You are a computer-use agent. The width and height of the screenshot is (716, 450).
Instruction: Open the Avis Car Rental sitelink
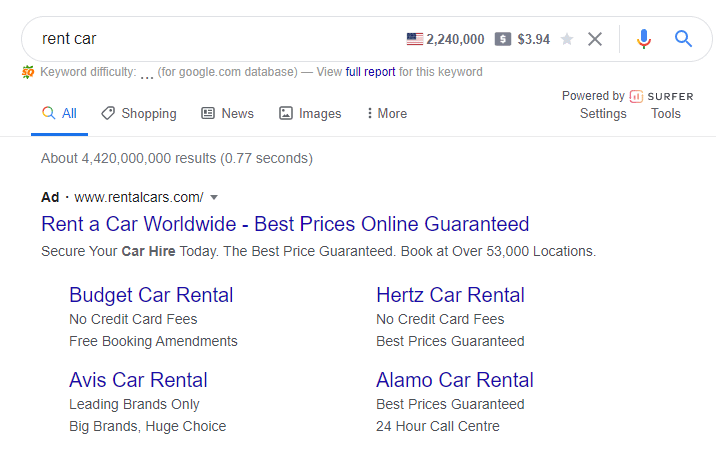(138, 380)
